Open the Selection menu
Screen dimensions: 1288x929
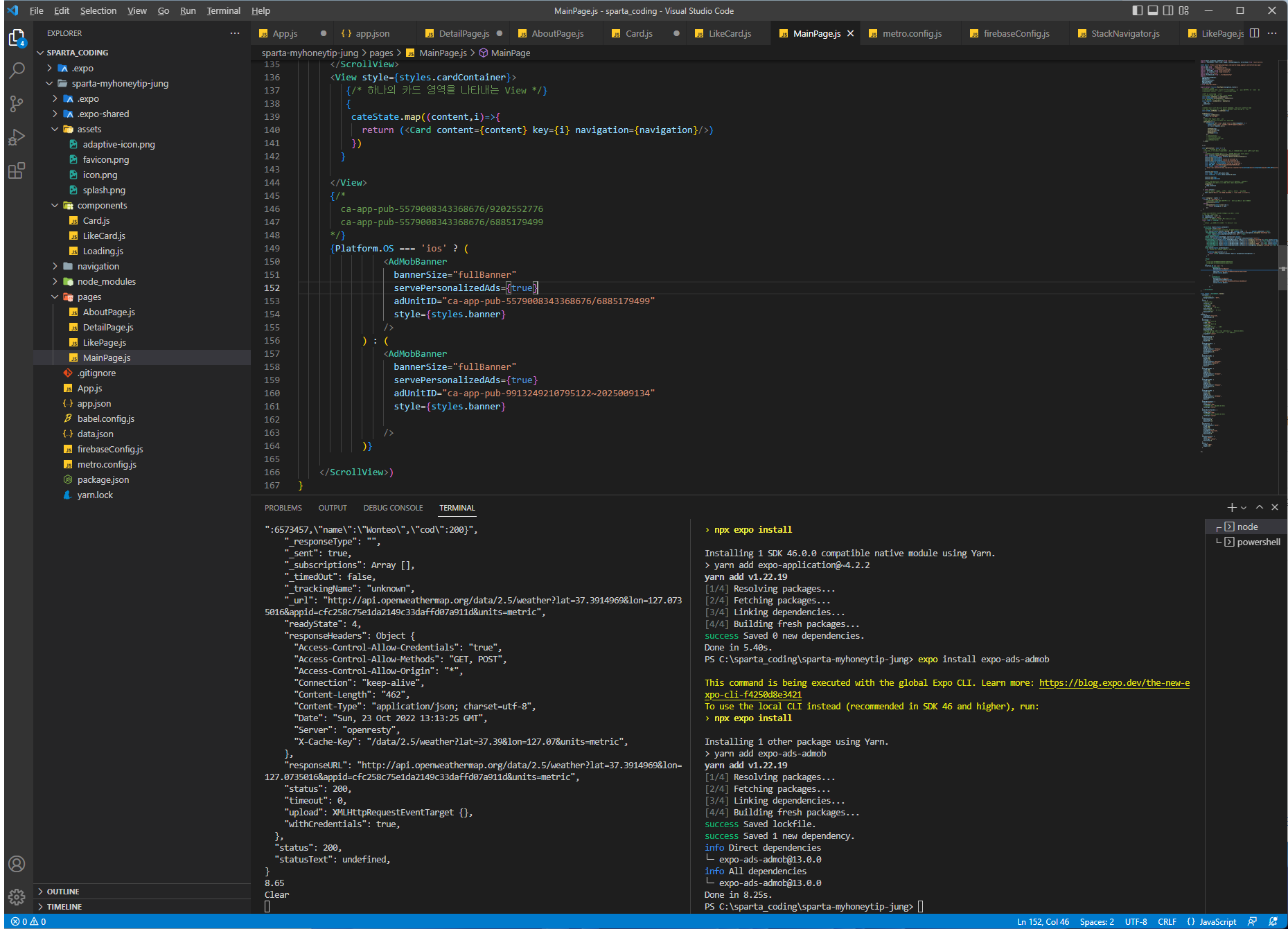click(98, 10)
